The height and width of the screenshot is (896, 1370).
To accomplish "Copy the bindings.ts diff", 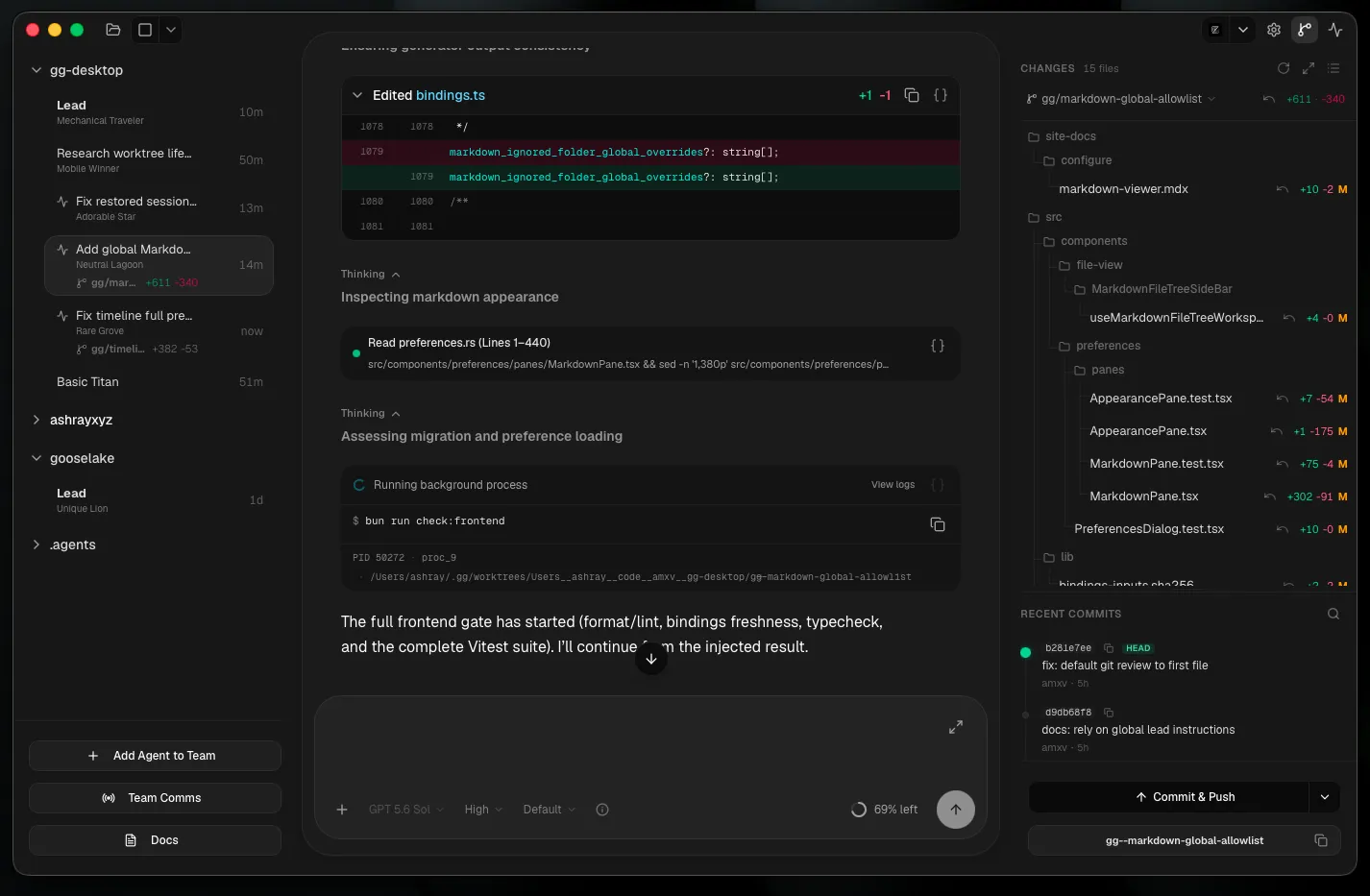I will point(912,95).
